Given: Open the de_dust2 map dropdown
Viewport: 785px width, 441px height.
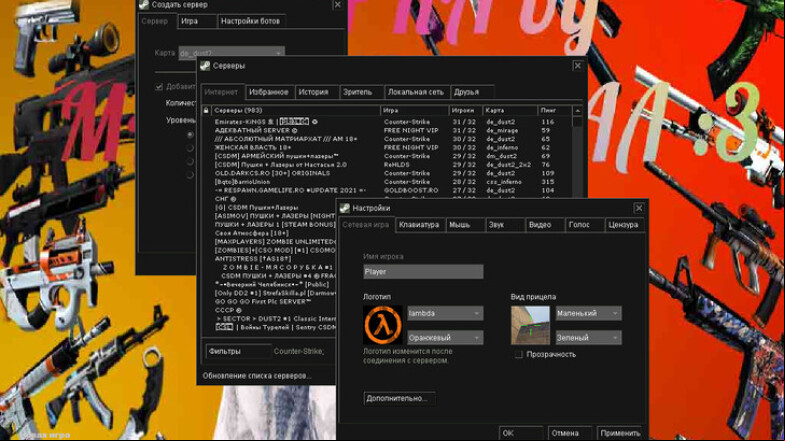Looking at the screenshot, I should coord(231,53).
